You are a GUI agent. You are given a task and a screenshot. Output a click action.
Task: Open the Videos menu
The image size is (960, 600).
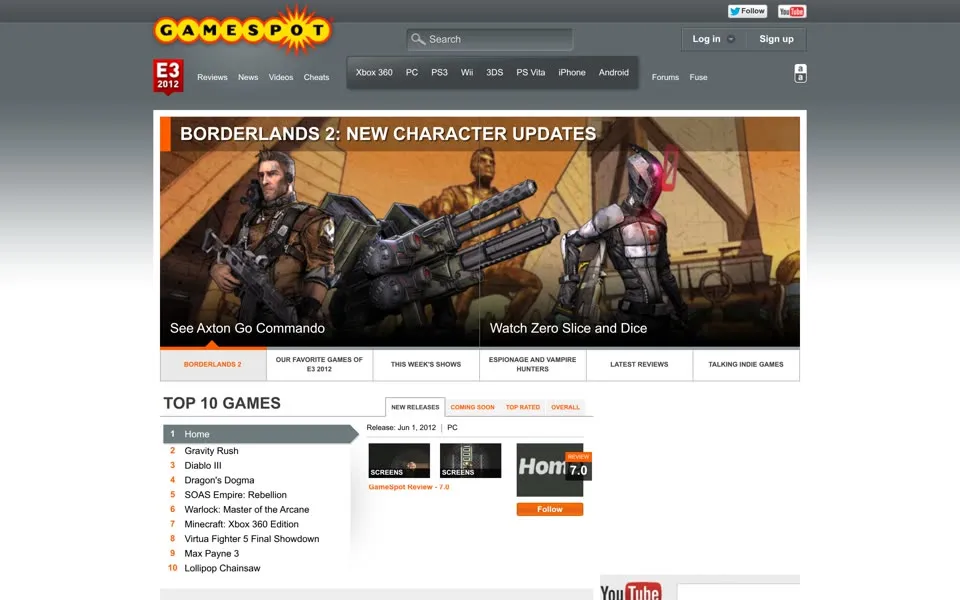point(280,77)
